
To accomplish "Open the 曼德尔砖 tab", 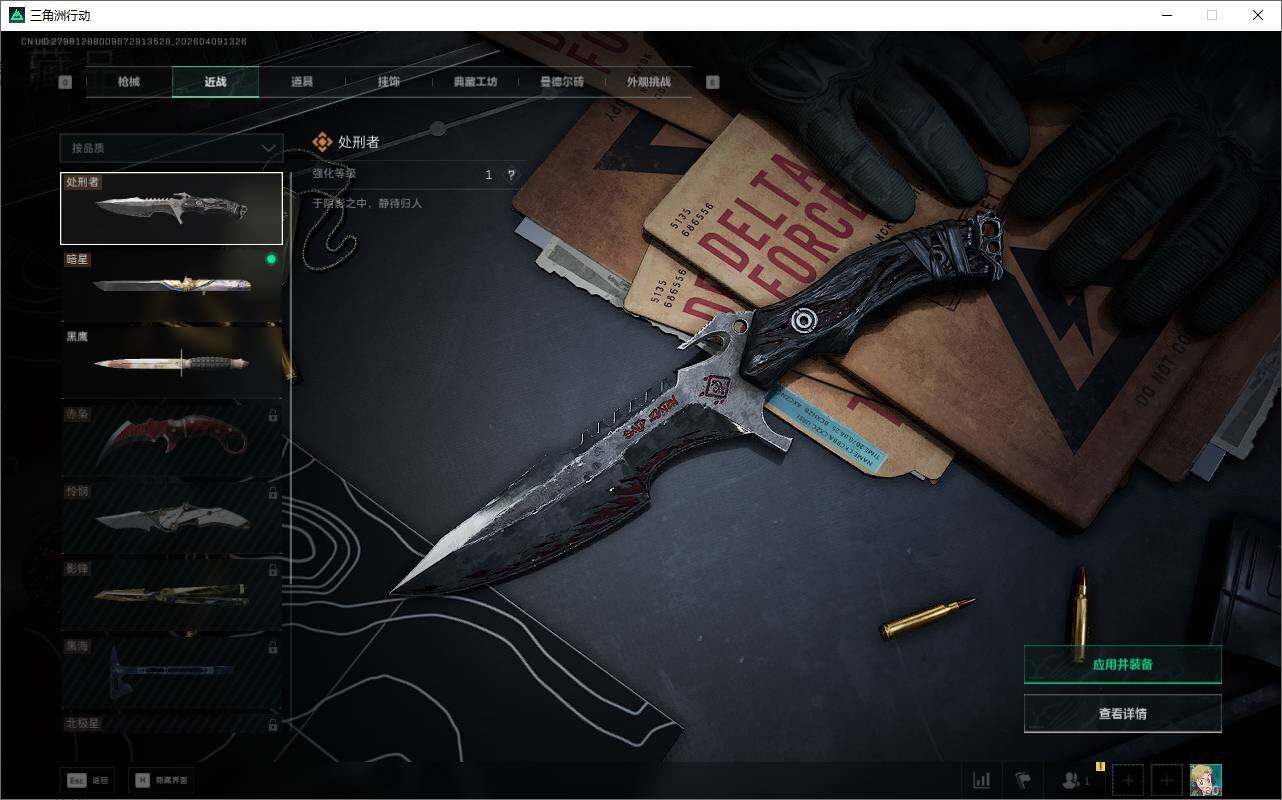I will pyautogui.click(x=562, y=82).
